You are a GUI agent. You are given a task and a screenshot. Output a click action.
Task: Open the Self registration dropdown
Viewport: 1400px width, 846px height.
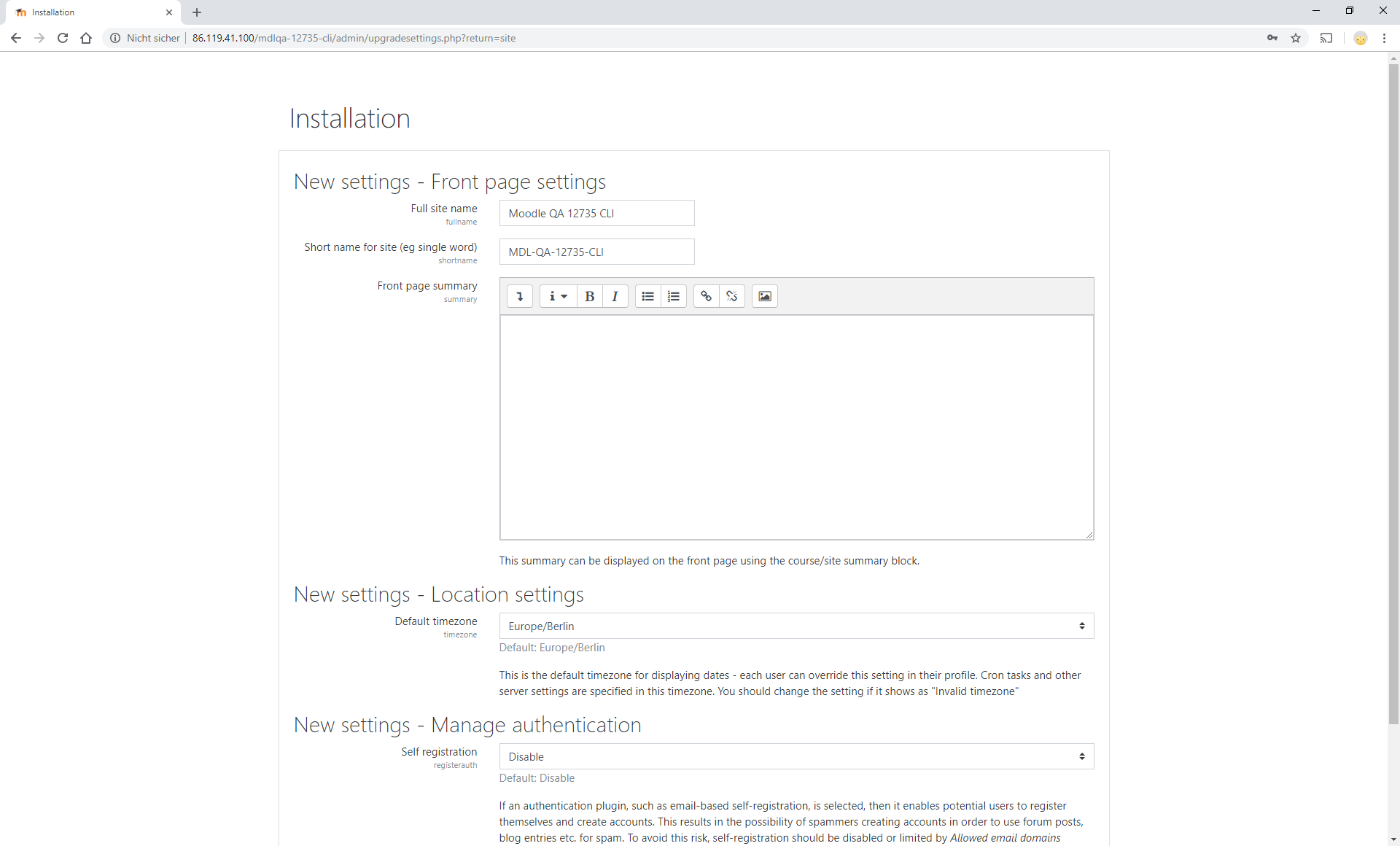click(x=796, y=756)
